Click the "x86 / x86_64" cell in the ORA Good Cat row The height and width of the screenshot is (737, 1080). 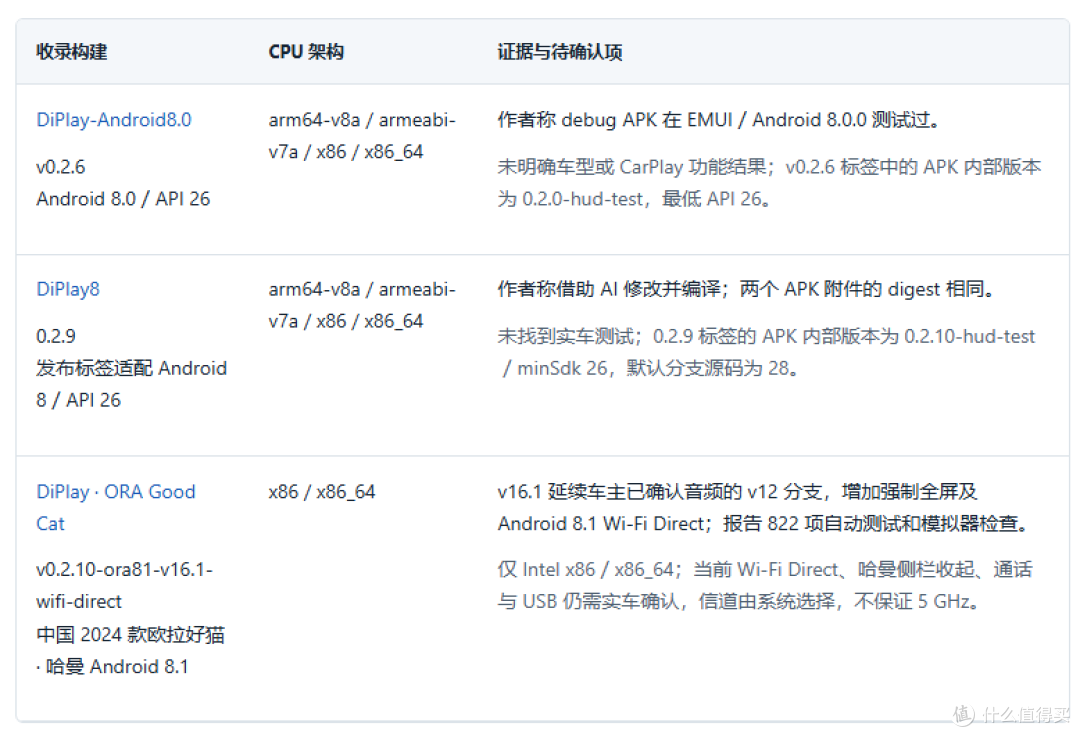tap(322, 492)
